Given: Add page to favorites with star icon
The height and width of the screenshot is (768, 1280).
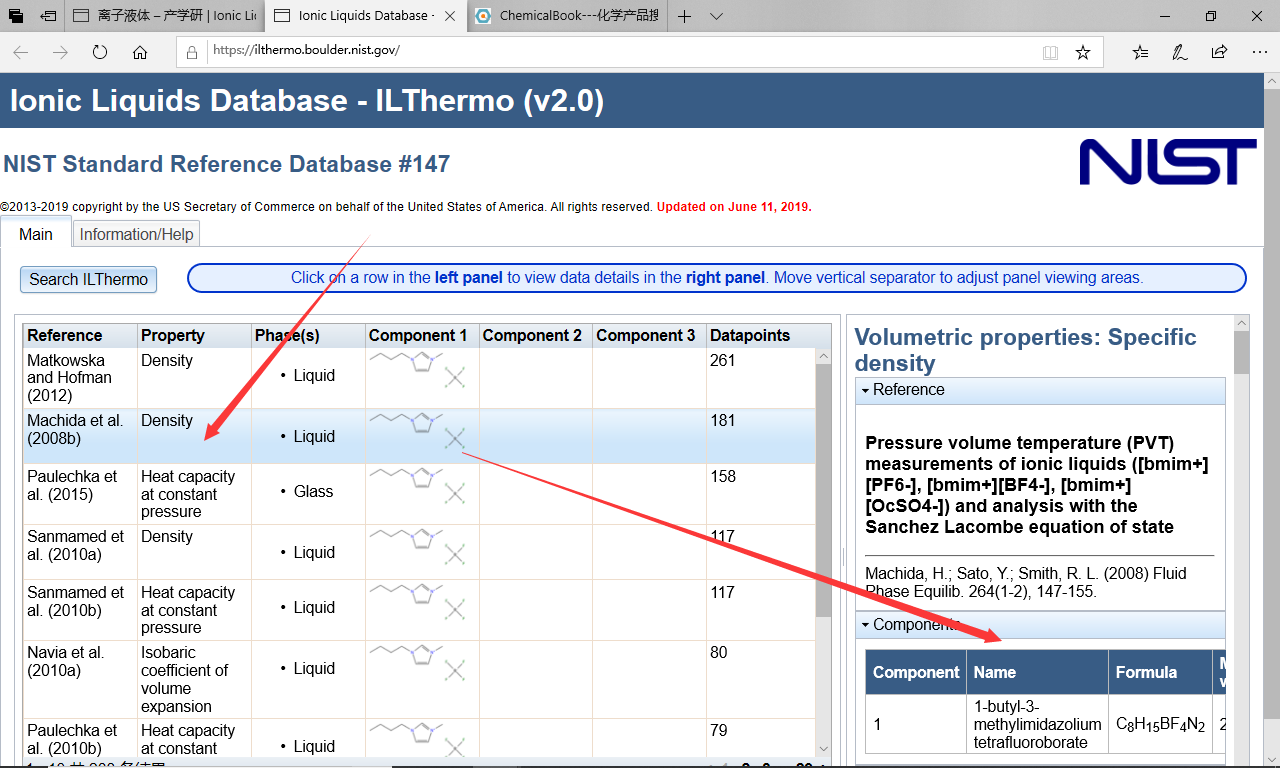Looking at the screenshot, I should [x=1083, y=52].
